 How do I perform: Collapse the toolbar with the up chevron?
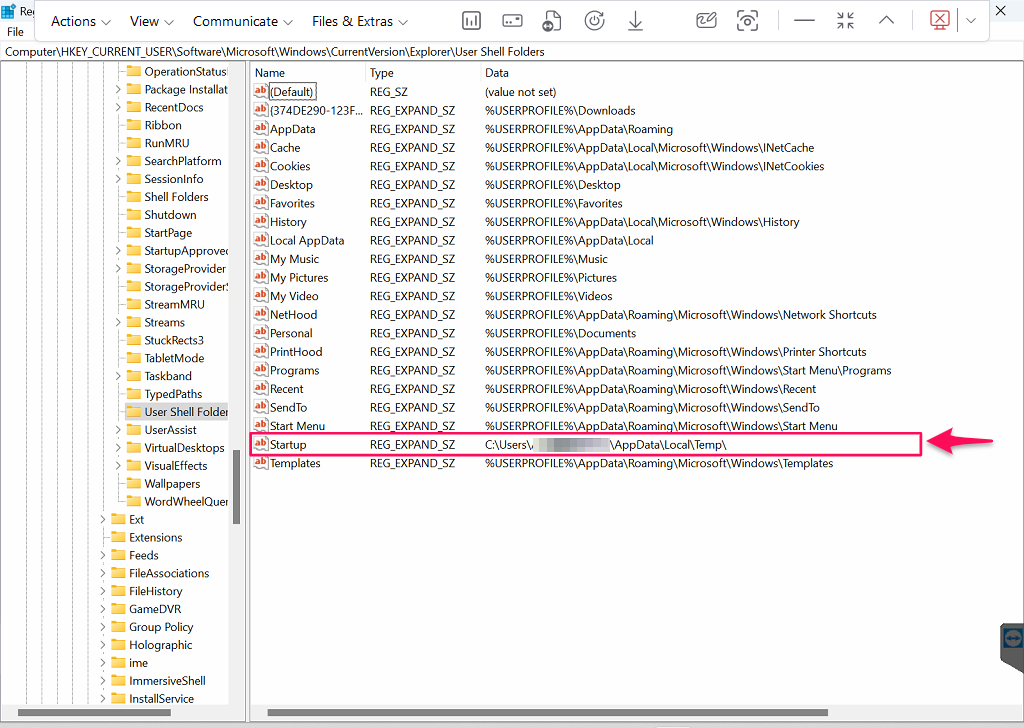click(x=886, y=21)
